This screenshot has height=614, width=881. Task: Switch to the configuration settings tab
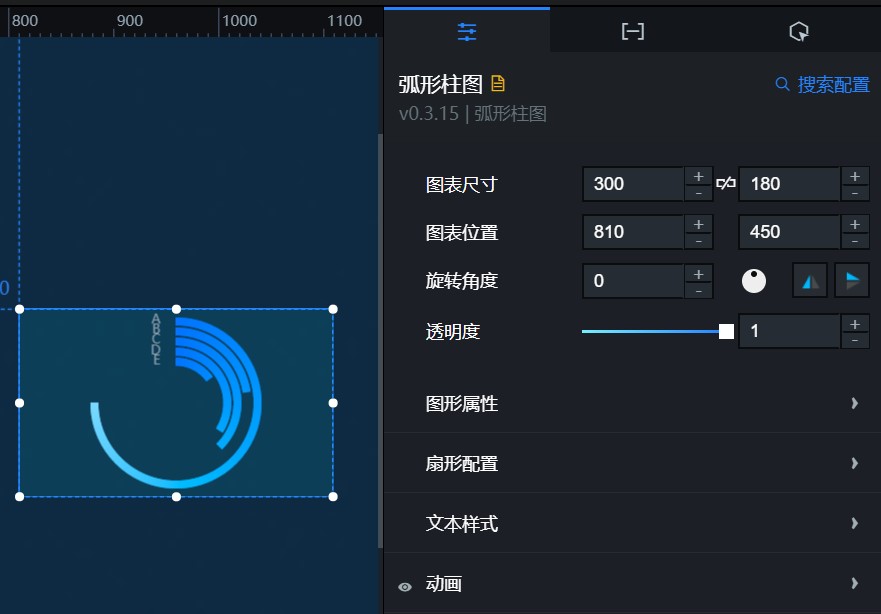pos(467,31)
